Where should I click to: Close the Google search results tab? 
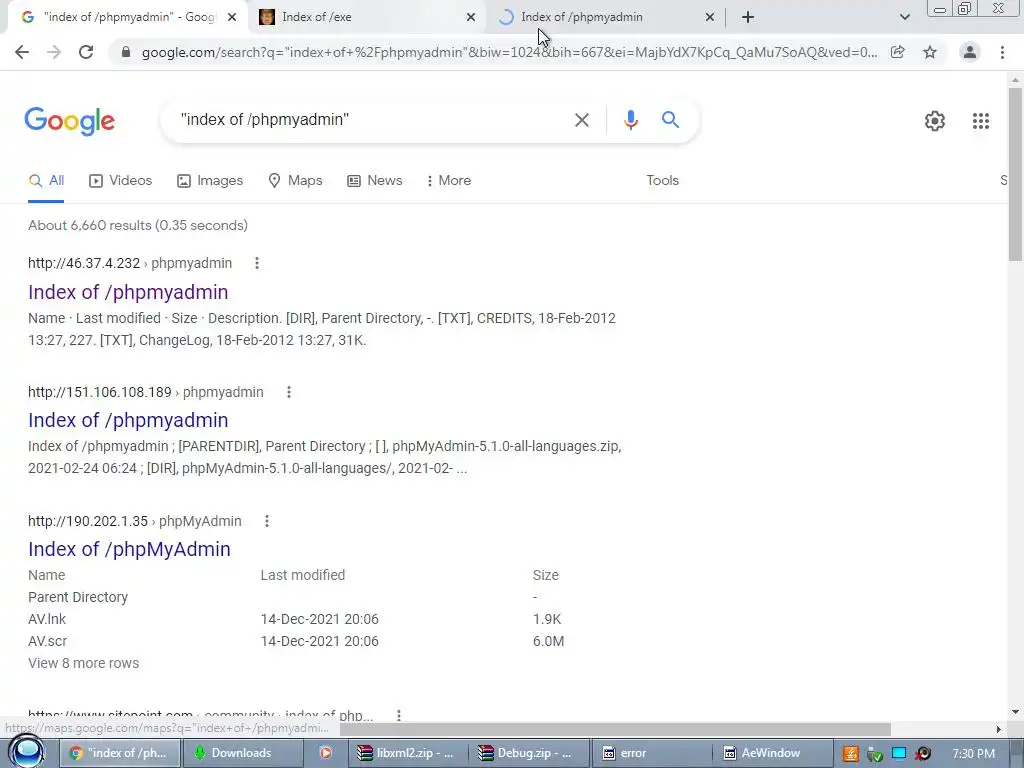coord(231,18)
